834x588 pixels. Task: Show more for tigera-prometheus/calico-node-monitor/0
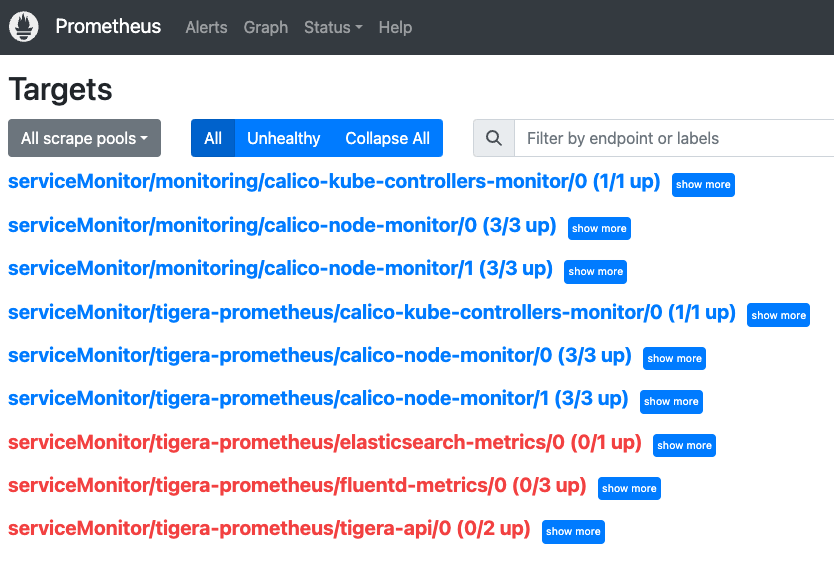[674, 359]
